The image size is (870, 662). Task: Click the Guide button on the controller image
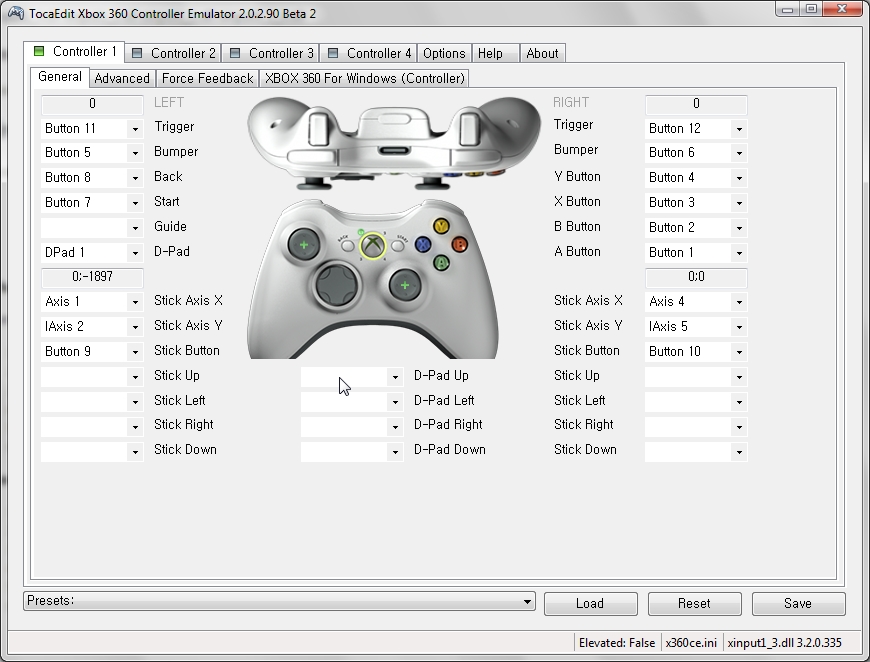(373, 246)
